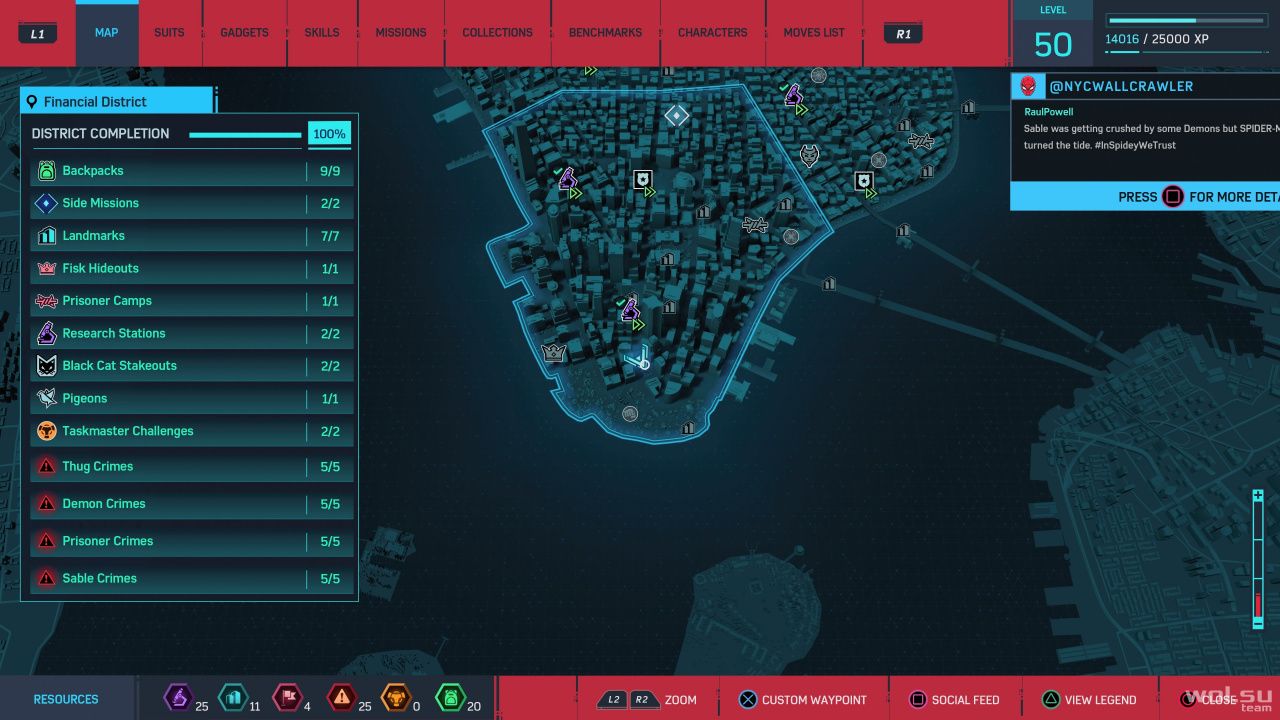Click the barbed-wire prisoner camp marker inside district
The image size is (1280, 720).
(755, 225)
